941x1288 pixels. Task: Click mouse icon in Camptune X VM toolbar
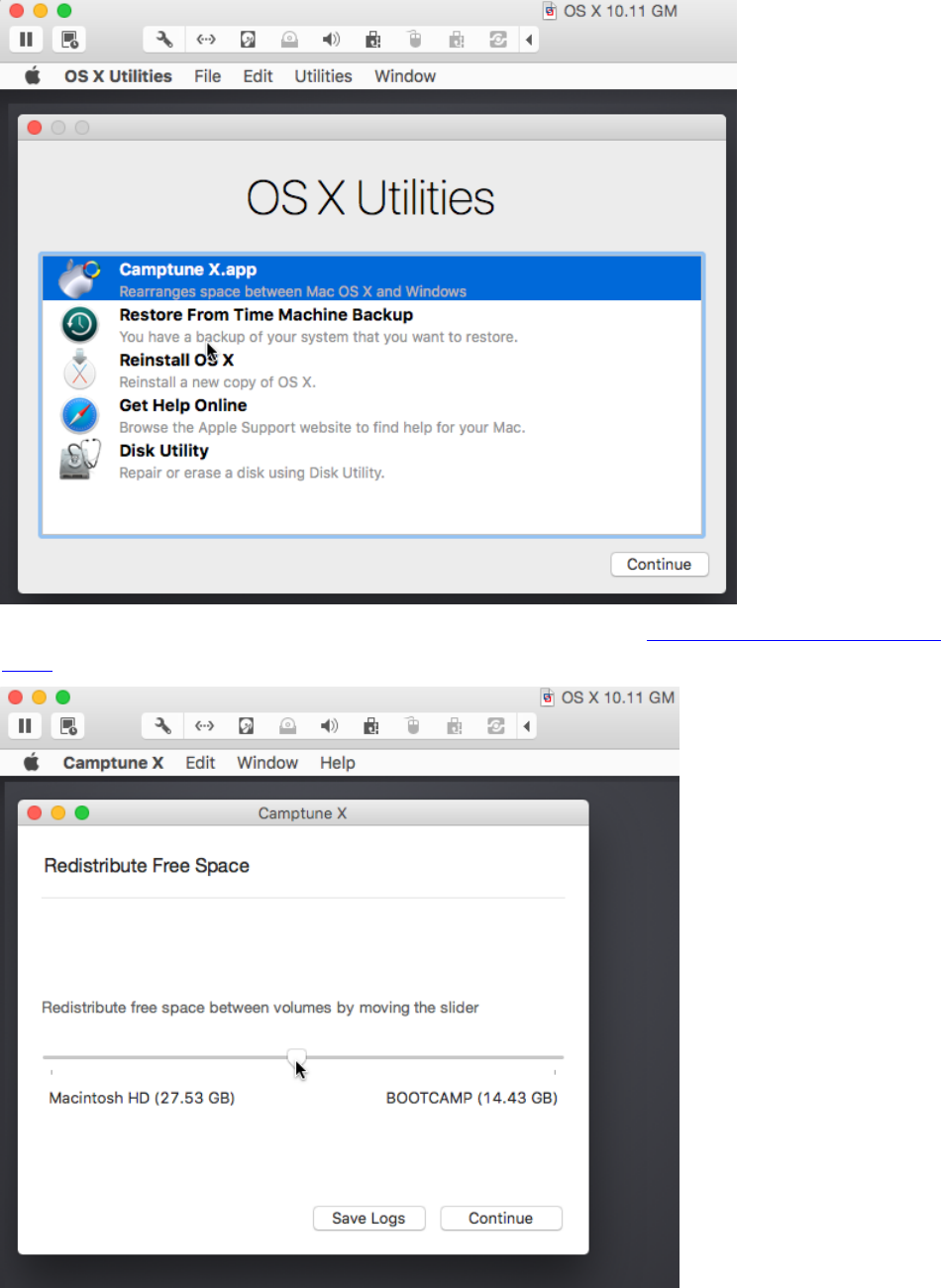coord(413,726)
